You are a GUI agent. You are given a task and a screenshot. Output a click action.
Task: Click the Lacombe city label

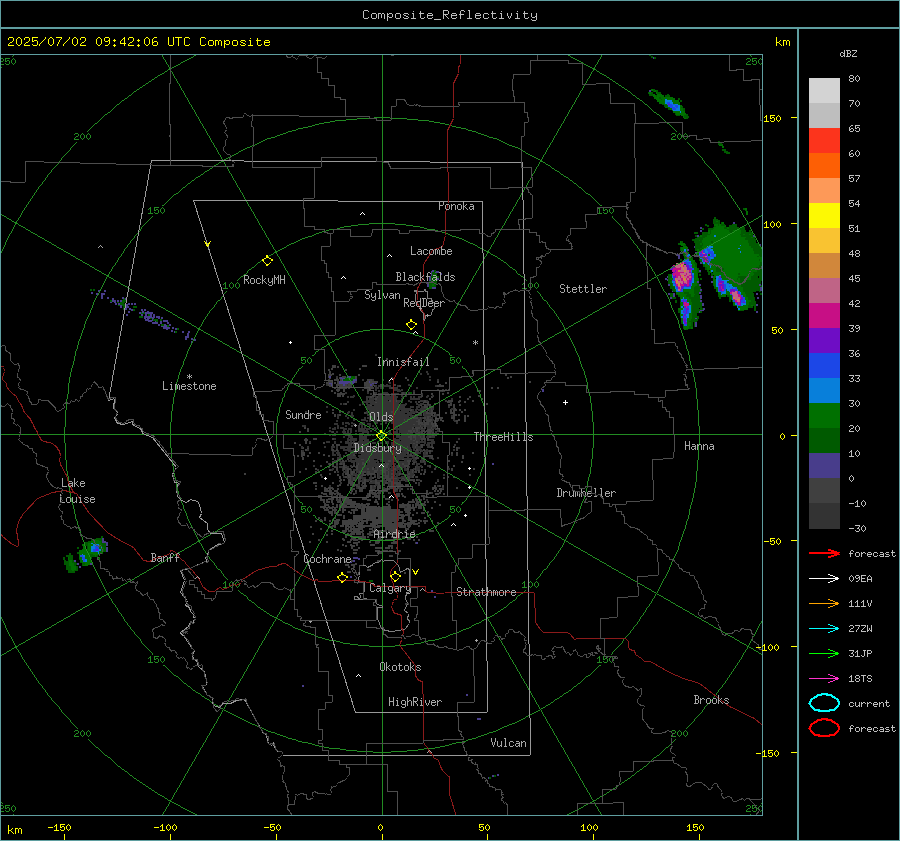431,251
